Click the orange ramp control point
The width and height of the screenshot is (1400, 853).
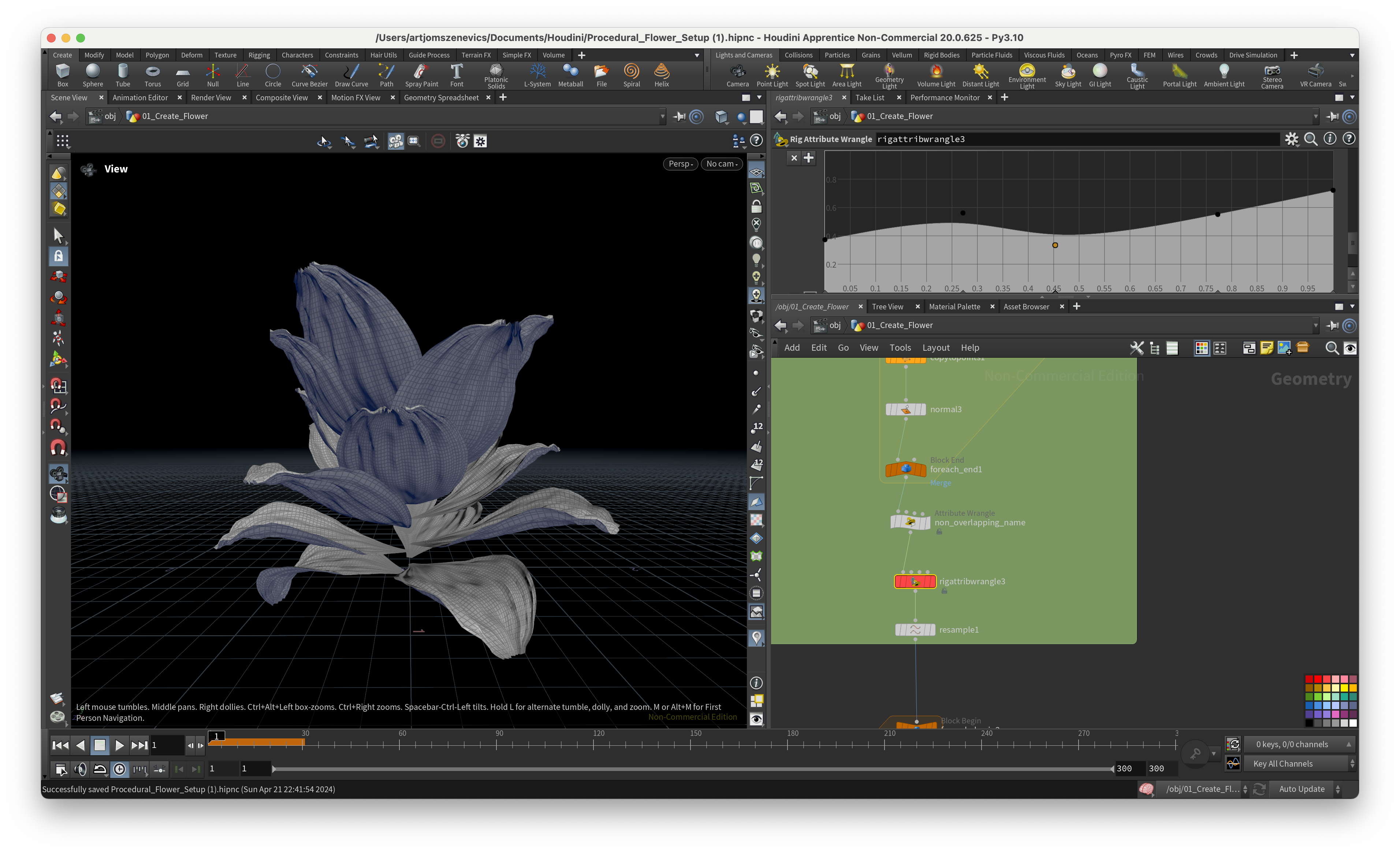tap(1054, 246)
